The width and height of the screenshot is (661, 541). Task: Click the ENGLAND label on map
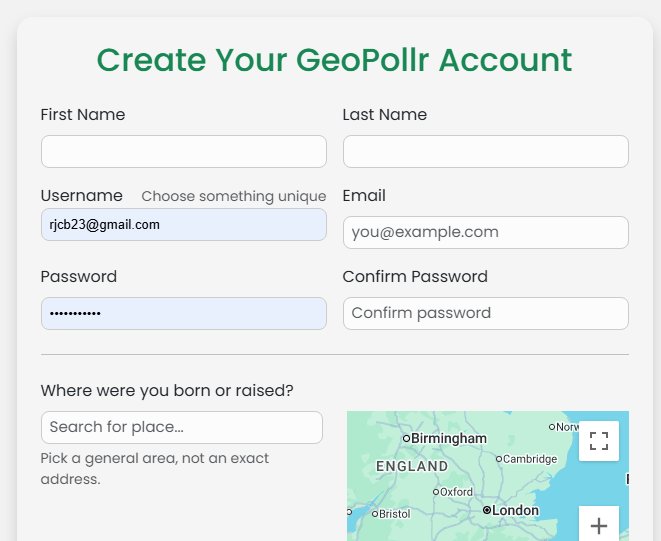point(412,466)
